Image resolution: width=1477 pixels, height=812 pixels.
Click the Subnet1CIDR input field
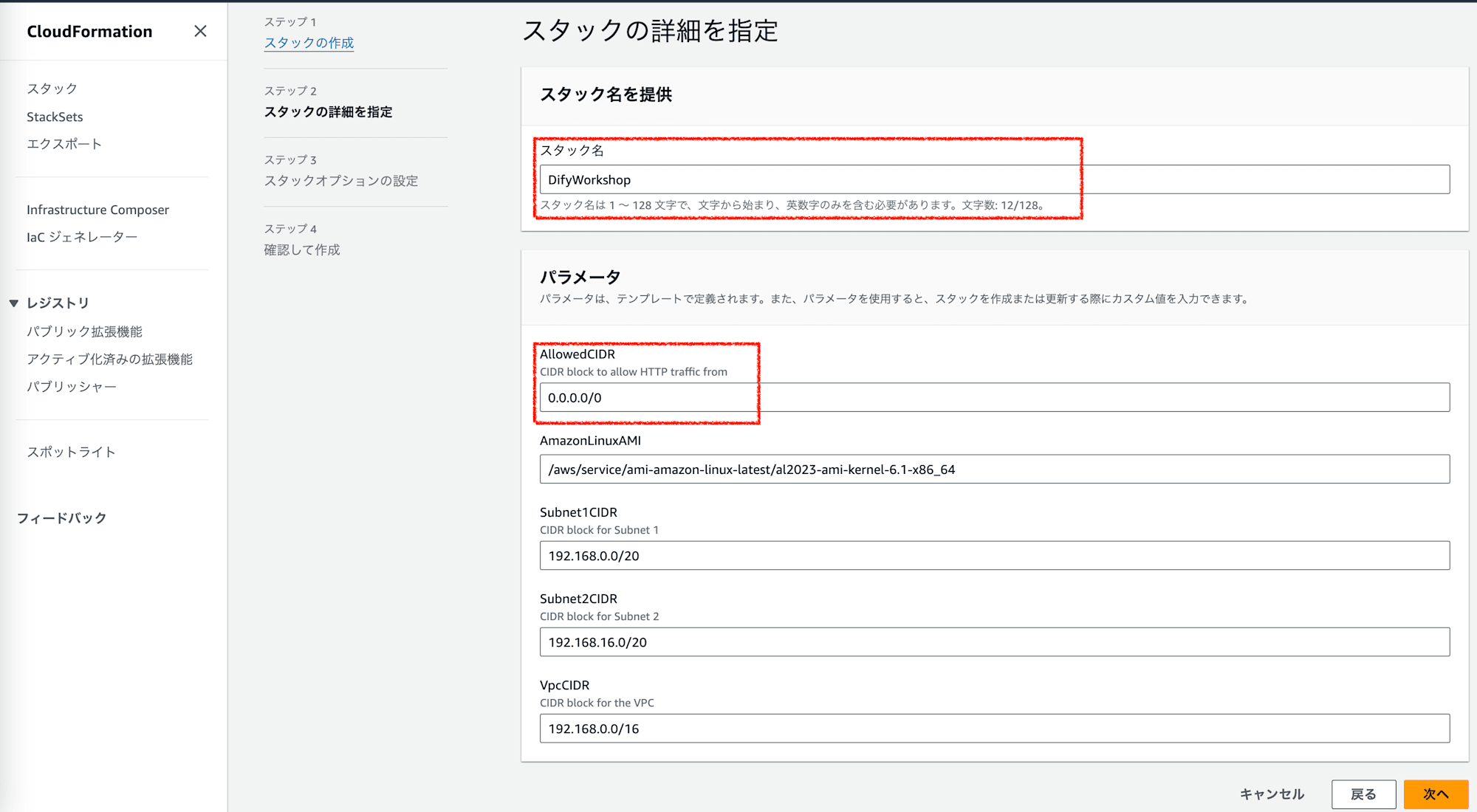click(x=994, y=555)
